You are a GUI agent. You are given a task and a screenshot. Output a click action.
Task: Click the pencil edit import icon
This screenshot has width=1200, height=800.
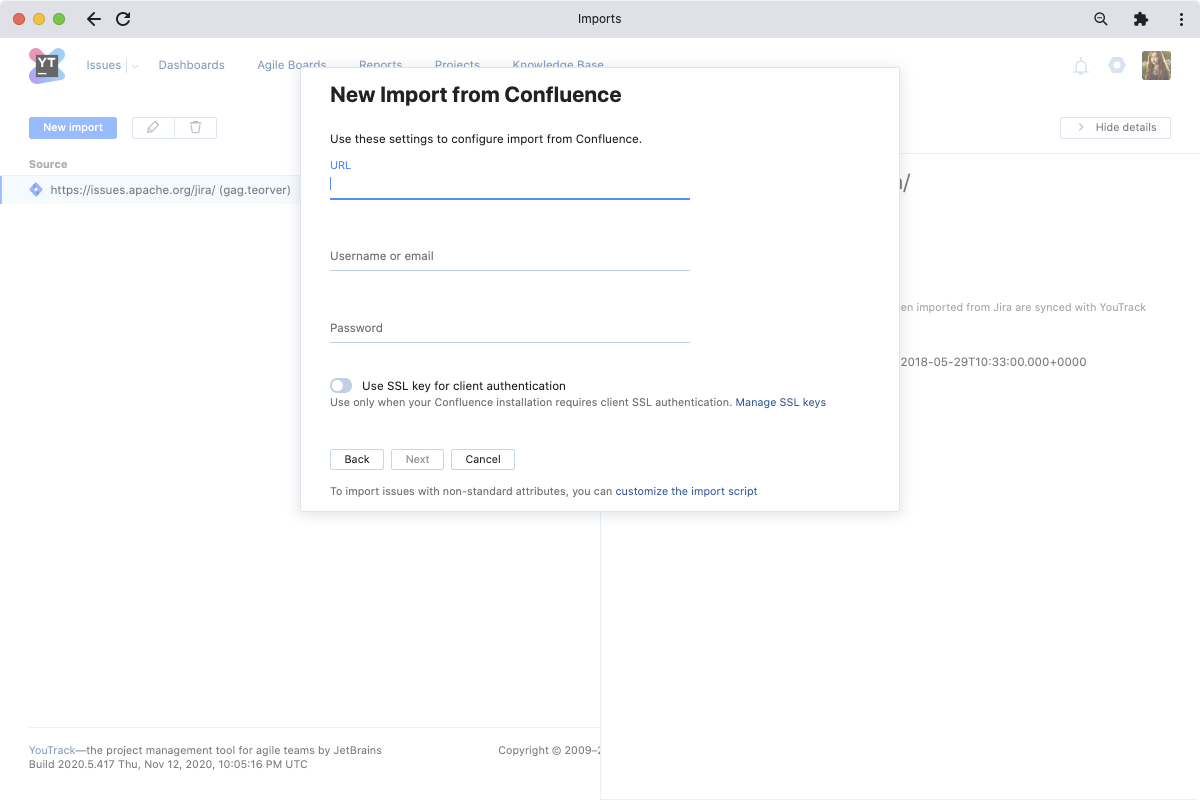[153, 127]
